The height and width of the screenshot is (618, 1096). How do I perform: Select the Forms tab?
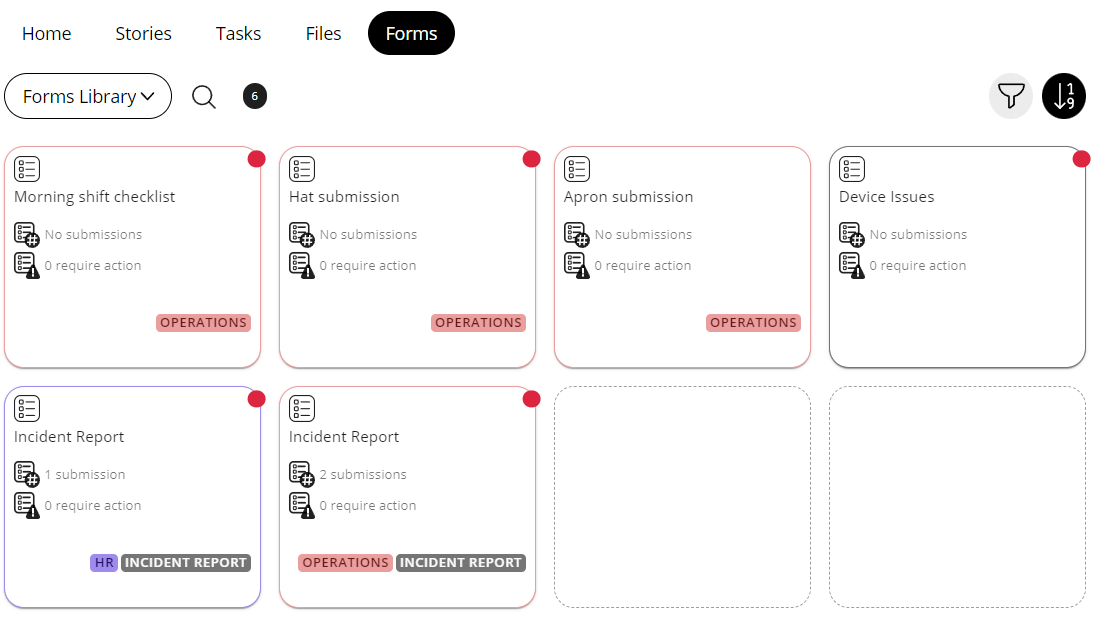coord(411,33)
